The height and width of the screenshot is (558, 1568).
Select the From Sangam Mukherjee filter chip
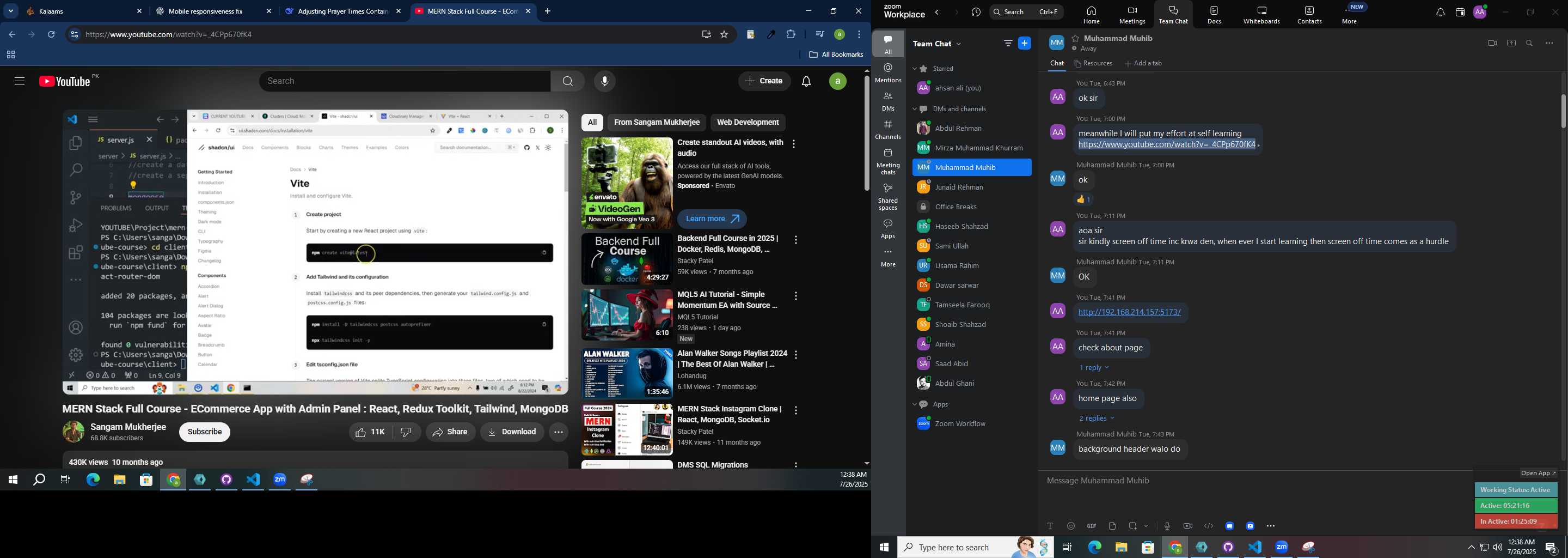pyautogui.click(x=657, y=123)
